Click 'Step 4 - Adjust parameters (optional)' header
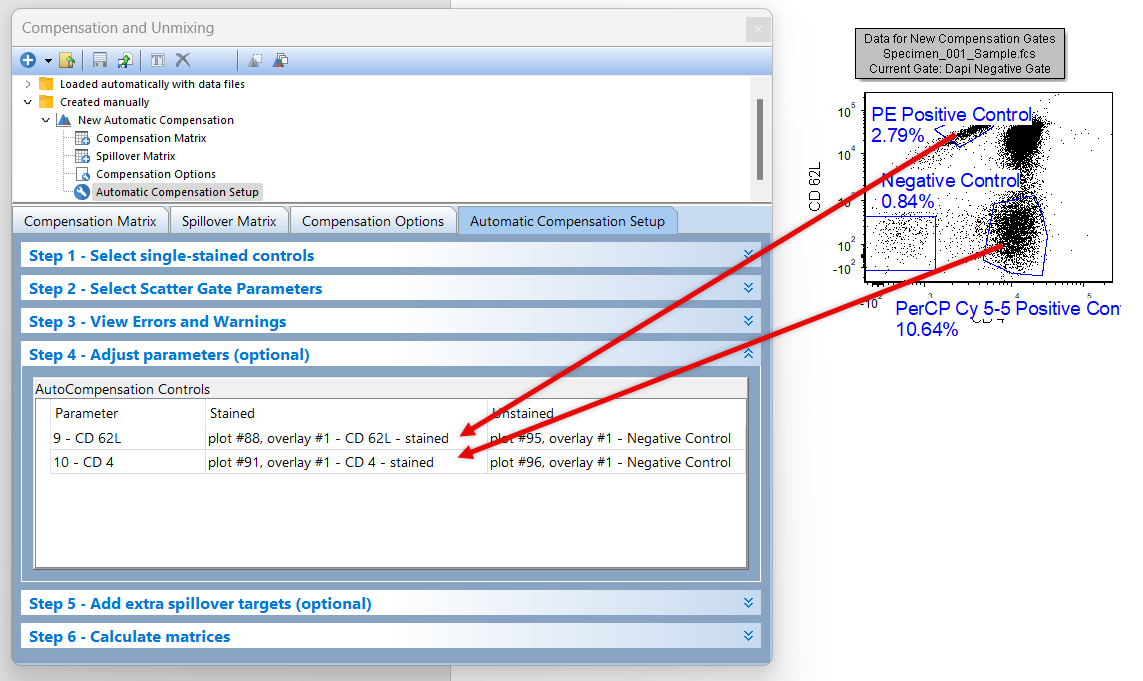 click(391, 354)
